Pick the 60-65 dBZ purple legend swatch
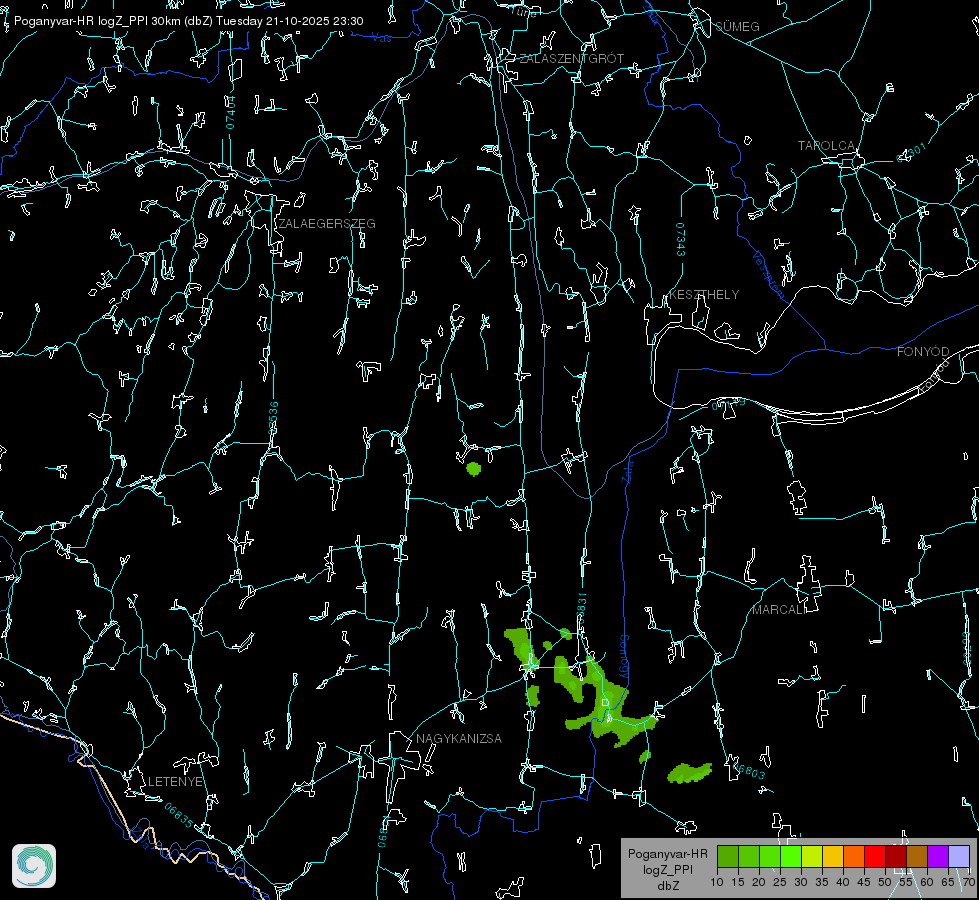Screen dimensions: 979x900 coord(938,856)
